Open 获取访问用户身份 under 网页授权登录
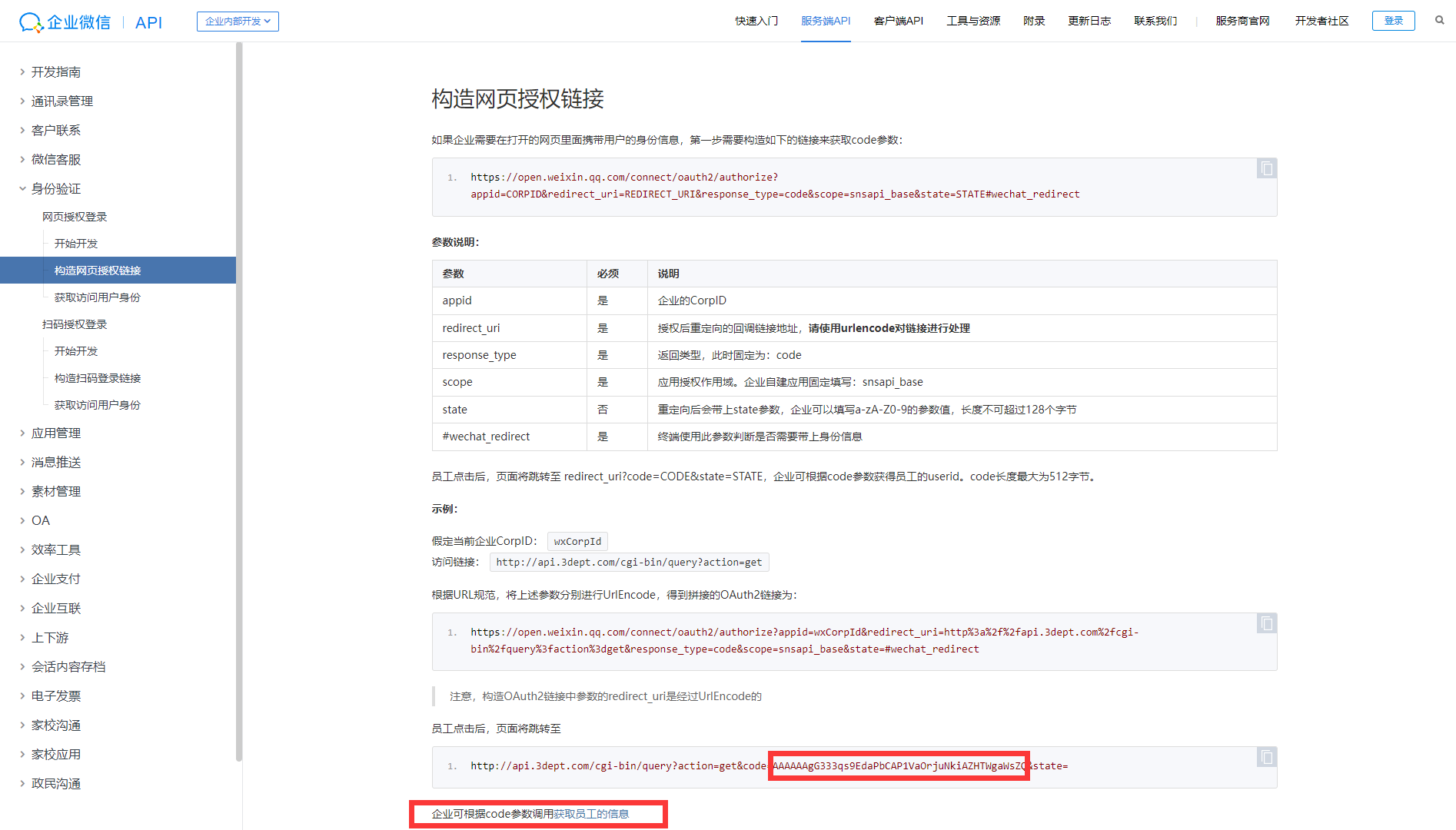Screen dimensions: 1456x830 coord(98,297)
